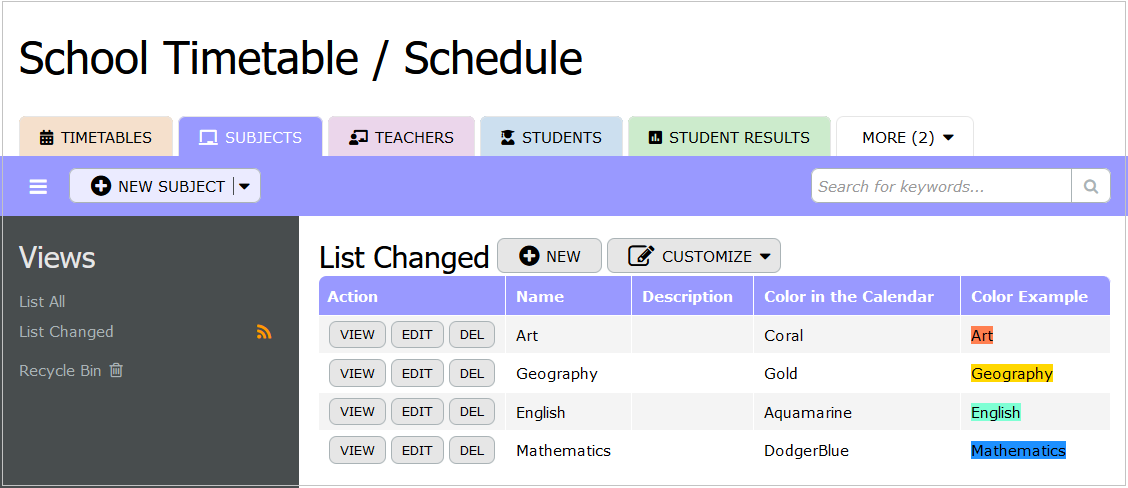
Task: Click the graduate icon on Students tab
Action: click(507, 138)
